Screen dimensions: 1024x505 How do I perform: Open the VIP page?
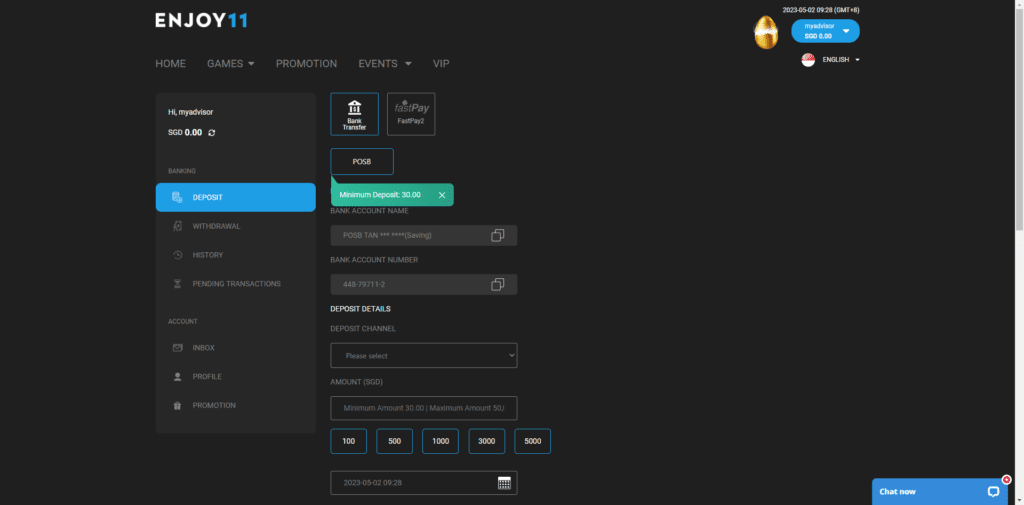tap(441, 63)
